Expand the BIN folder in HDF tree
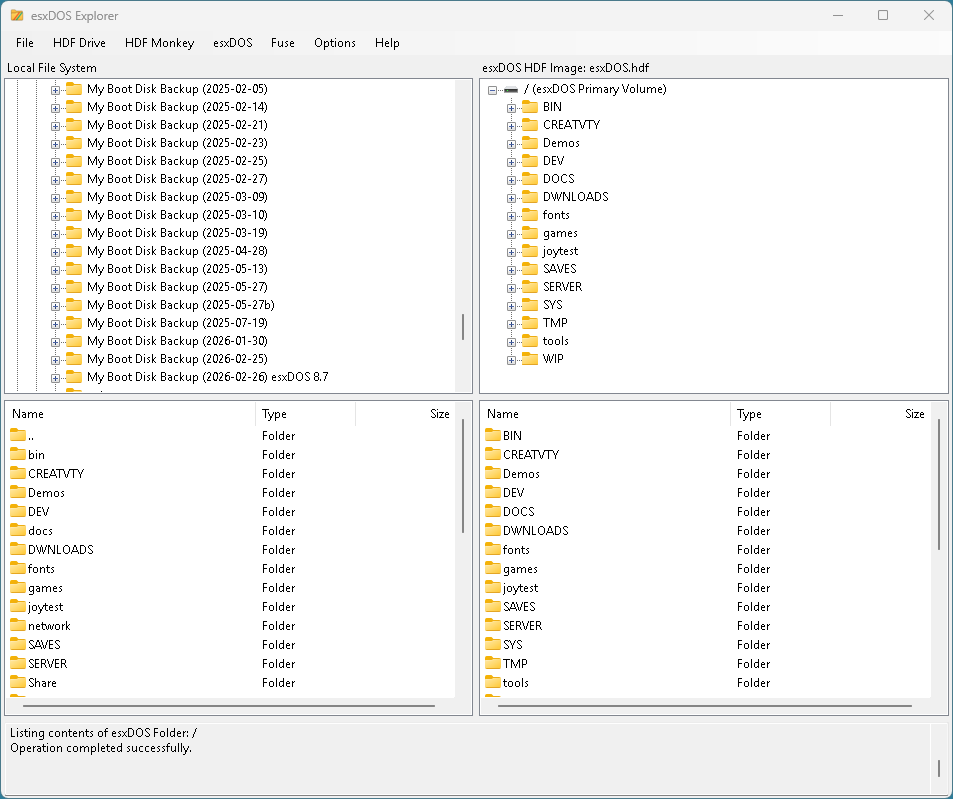The width and height of the screenshot is (953, 799). (511, 108)
